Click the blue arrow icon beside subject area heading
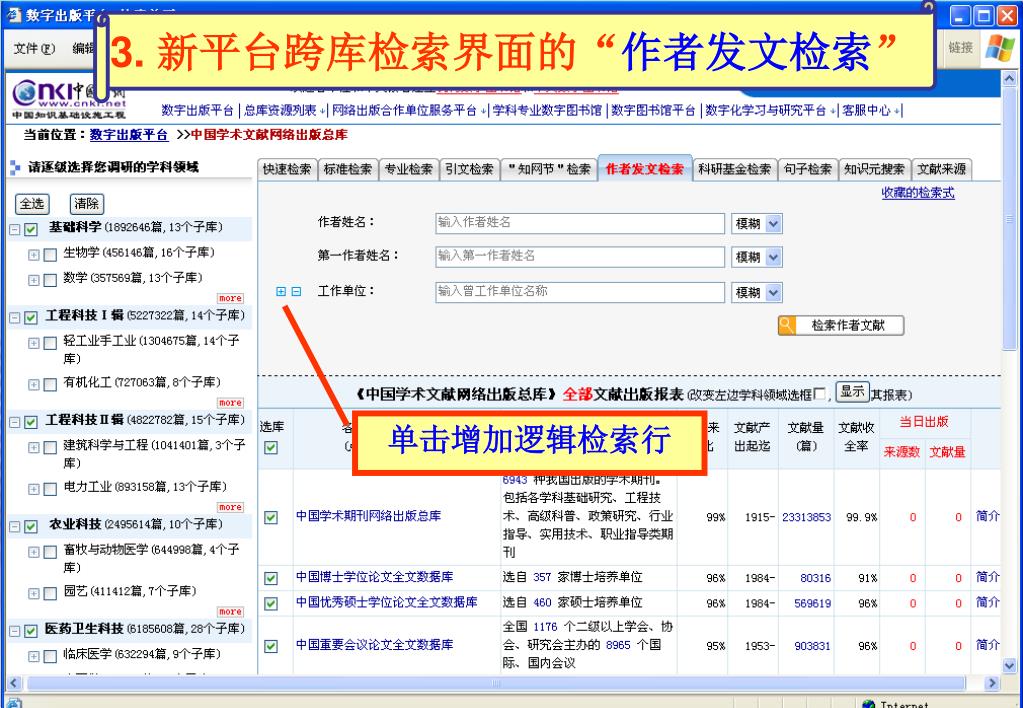1023x708 pixels. (x=15, y=168)
